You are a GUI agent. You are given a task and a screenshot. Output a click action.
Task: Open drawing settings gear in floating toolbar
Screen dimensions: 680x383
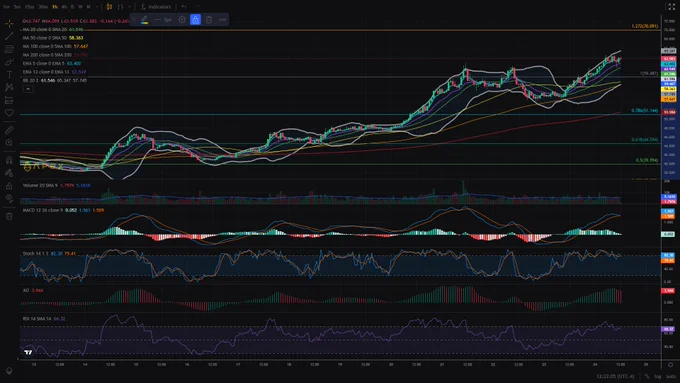tap(182, 20)
